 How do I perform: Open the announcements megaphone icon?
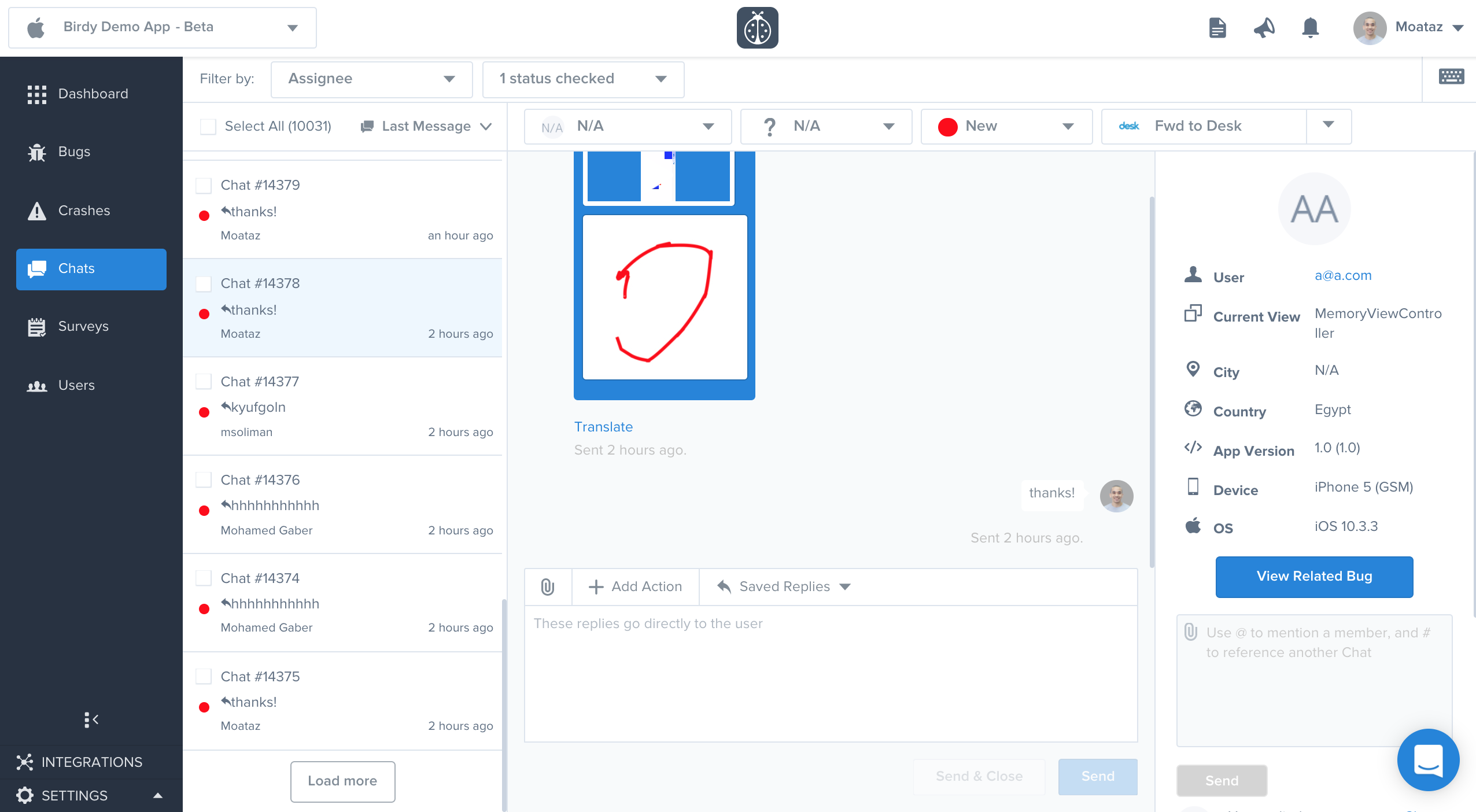[1264, 27]
